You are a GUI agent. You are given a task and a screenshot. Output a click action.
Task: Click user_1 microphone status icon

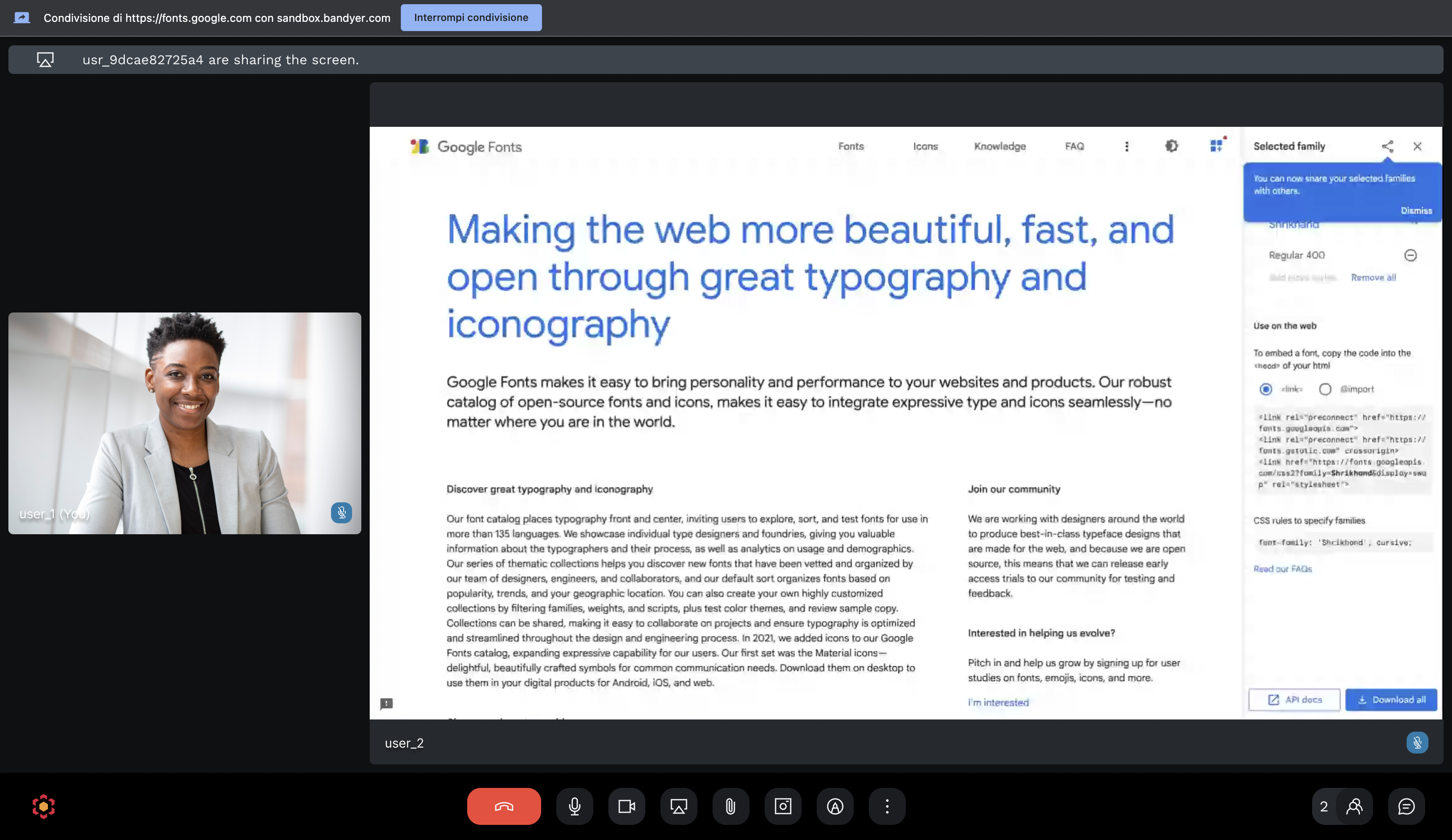point(341,512)
